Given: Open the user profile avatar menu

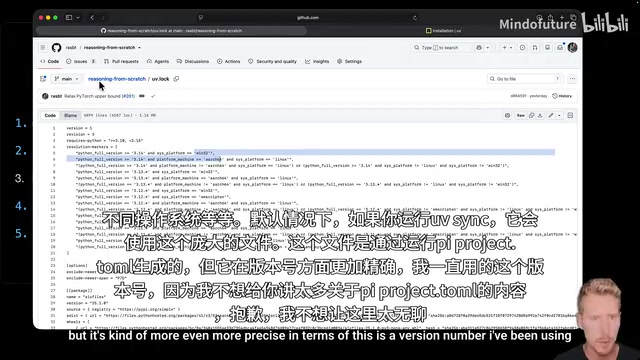Looking at the screenshot, I should pos(572,48).
